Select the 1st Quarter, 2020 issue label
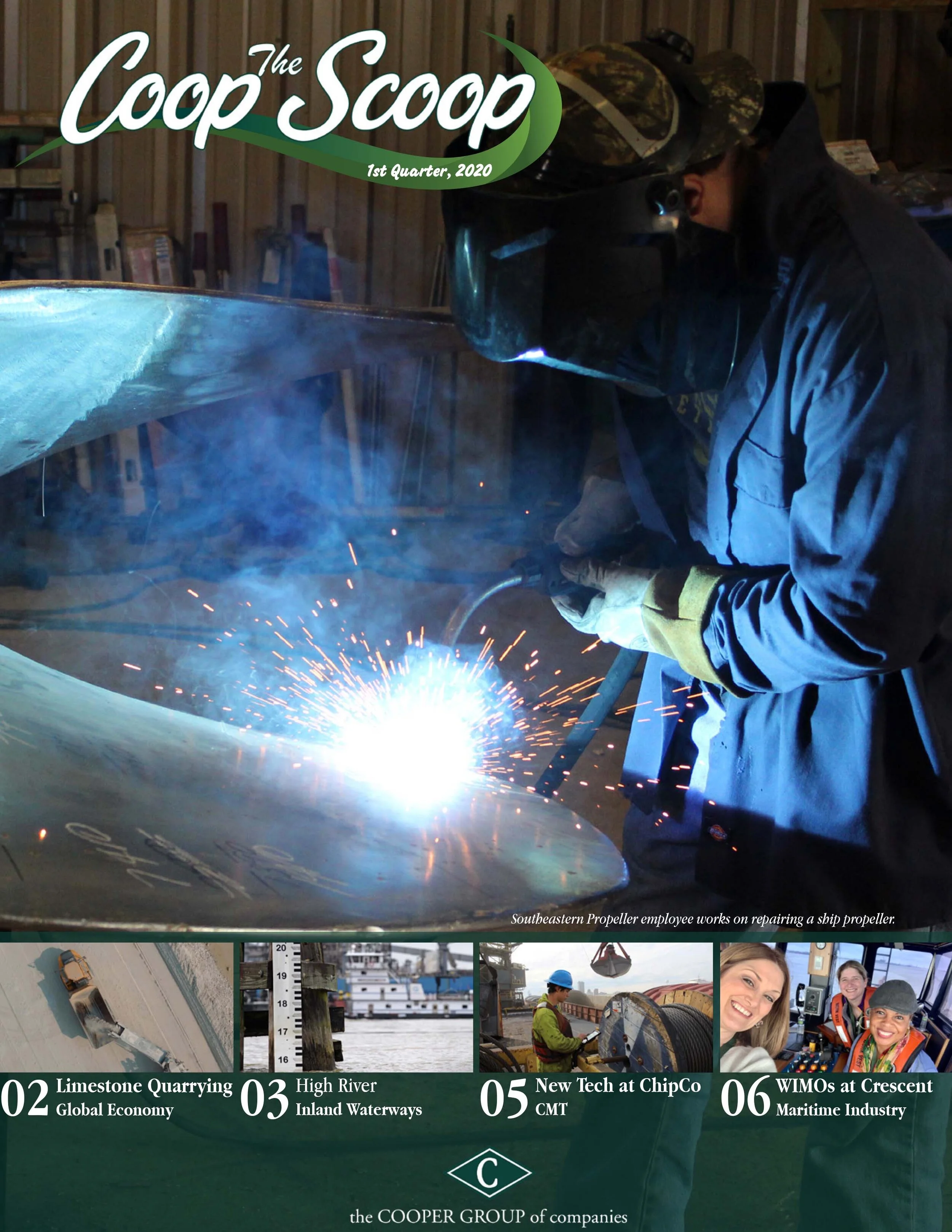This screenshot has width=952, height=1232. click(x=429, y=170)
